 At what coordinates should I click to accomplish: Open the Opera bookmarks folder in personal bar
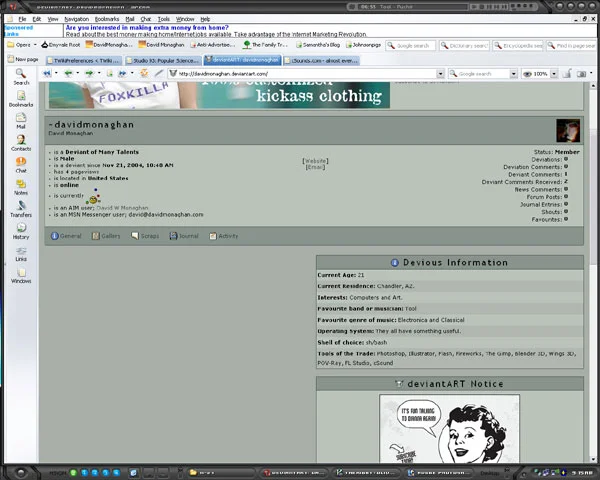pos(22,45)
